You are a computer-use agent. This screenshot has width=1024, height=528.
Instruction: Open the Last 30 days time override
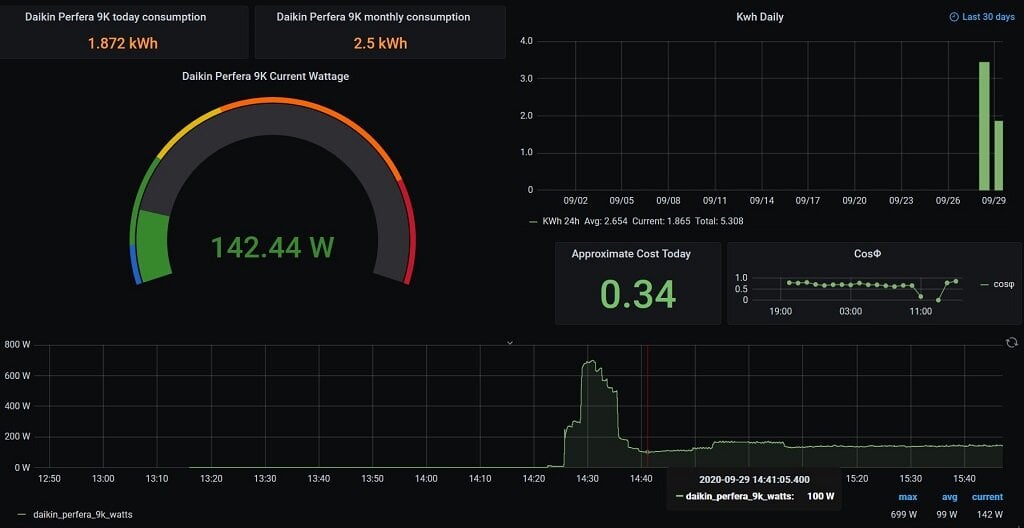[x=982, y=17]
